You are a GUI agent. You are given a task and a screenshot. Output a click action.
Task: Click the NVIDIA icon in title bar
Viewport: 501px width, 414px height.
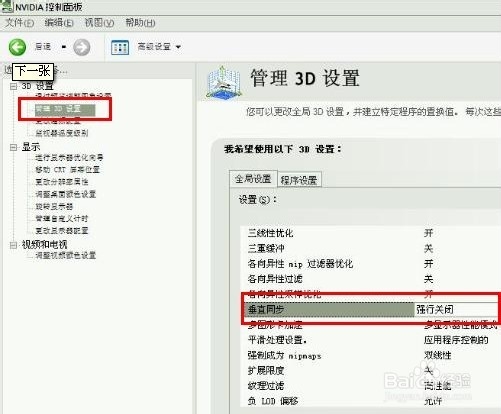(x=7, y=7)
